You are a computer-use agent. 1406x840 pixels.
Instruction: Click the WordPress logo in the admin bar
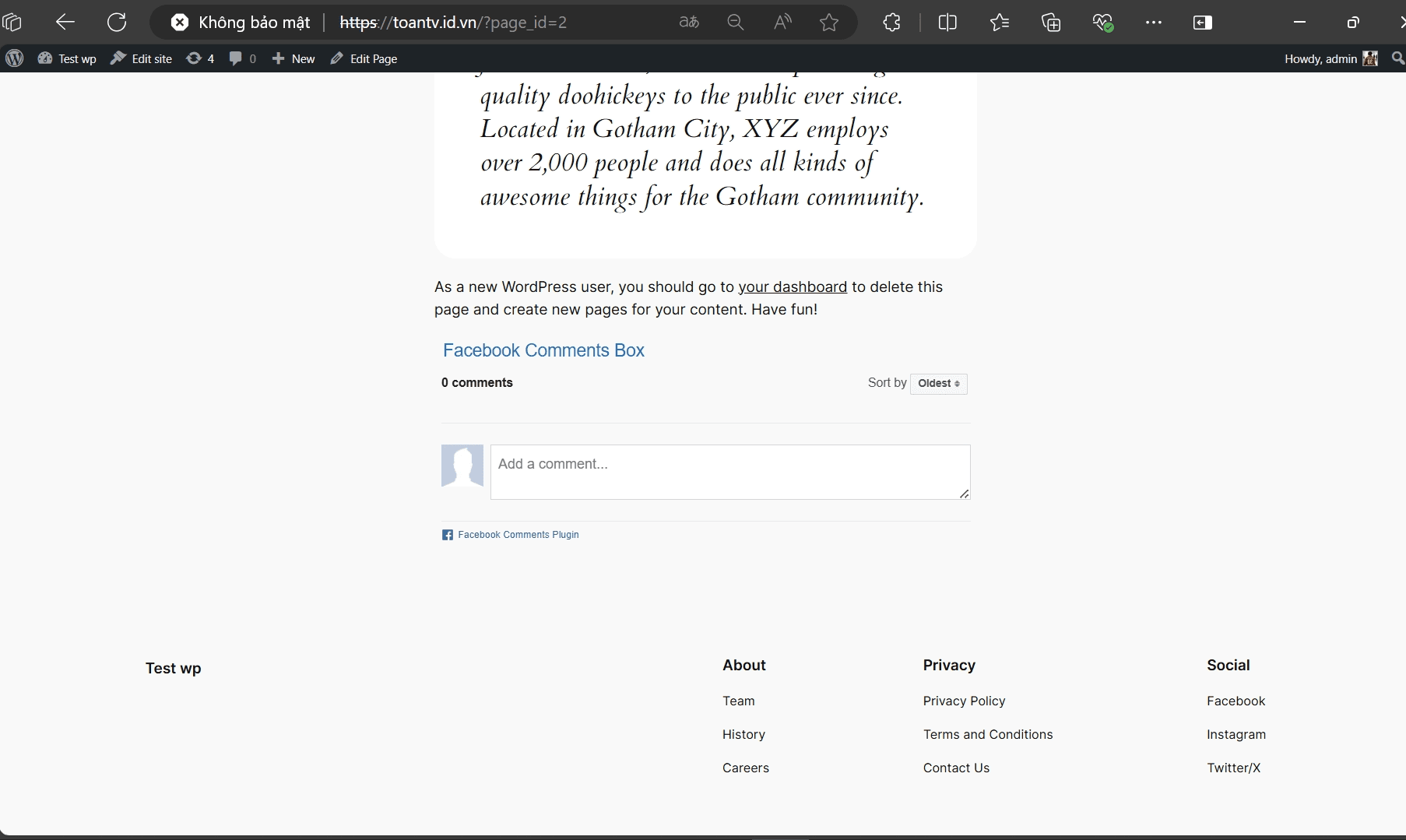14,58
